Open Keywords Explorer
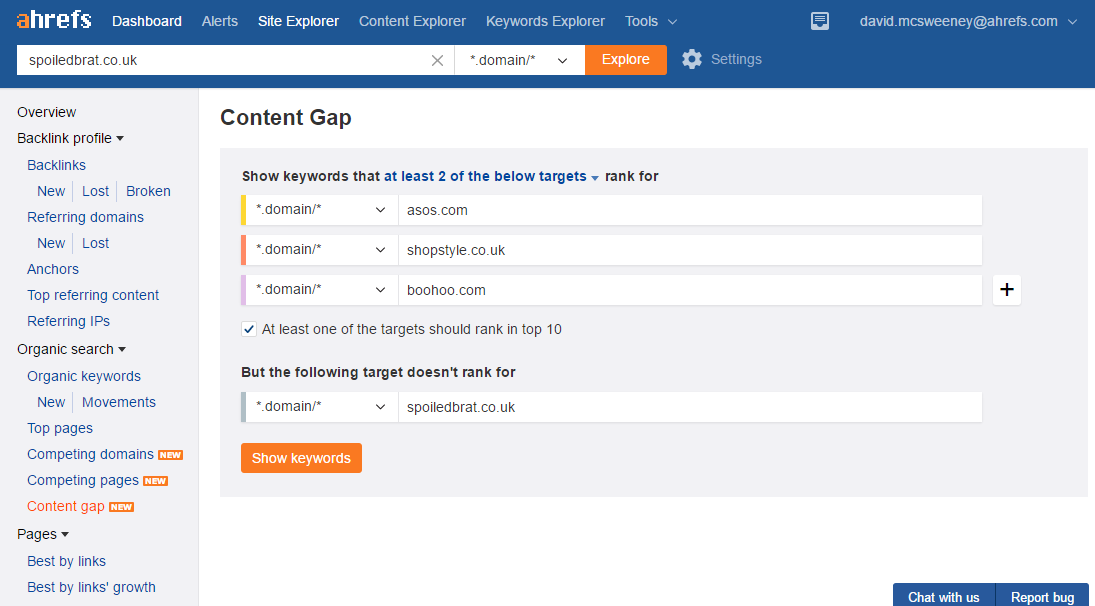Screen dimensions: 1095x606 (545, 21)
